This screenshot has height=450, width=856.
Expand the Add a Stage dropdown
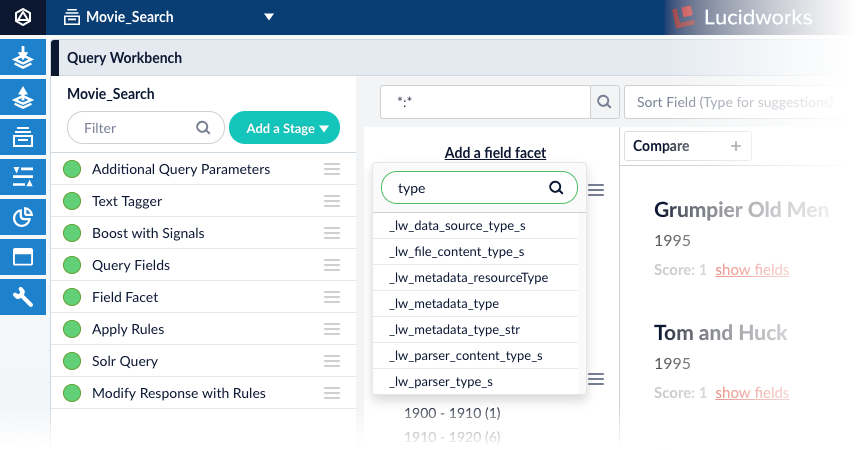point(284,128)
